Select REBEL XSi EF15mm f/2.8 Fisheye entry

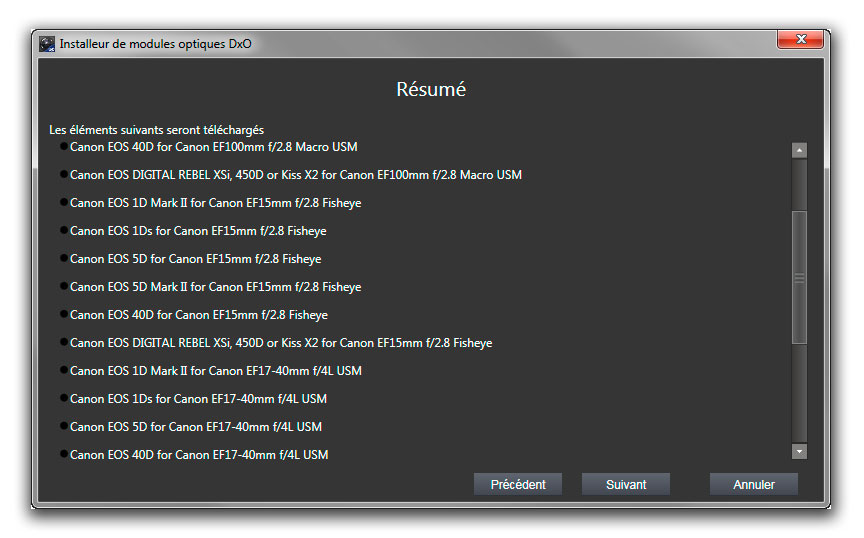click(281, 343)
